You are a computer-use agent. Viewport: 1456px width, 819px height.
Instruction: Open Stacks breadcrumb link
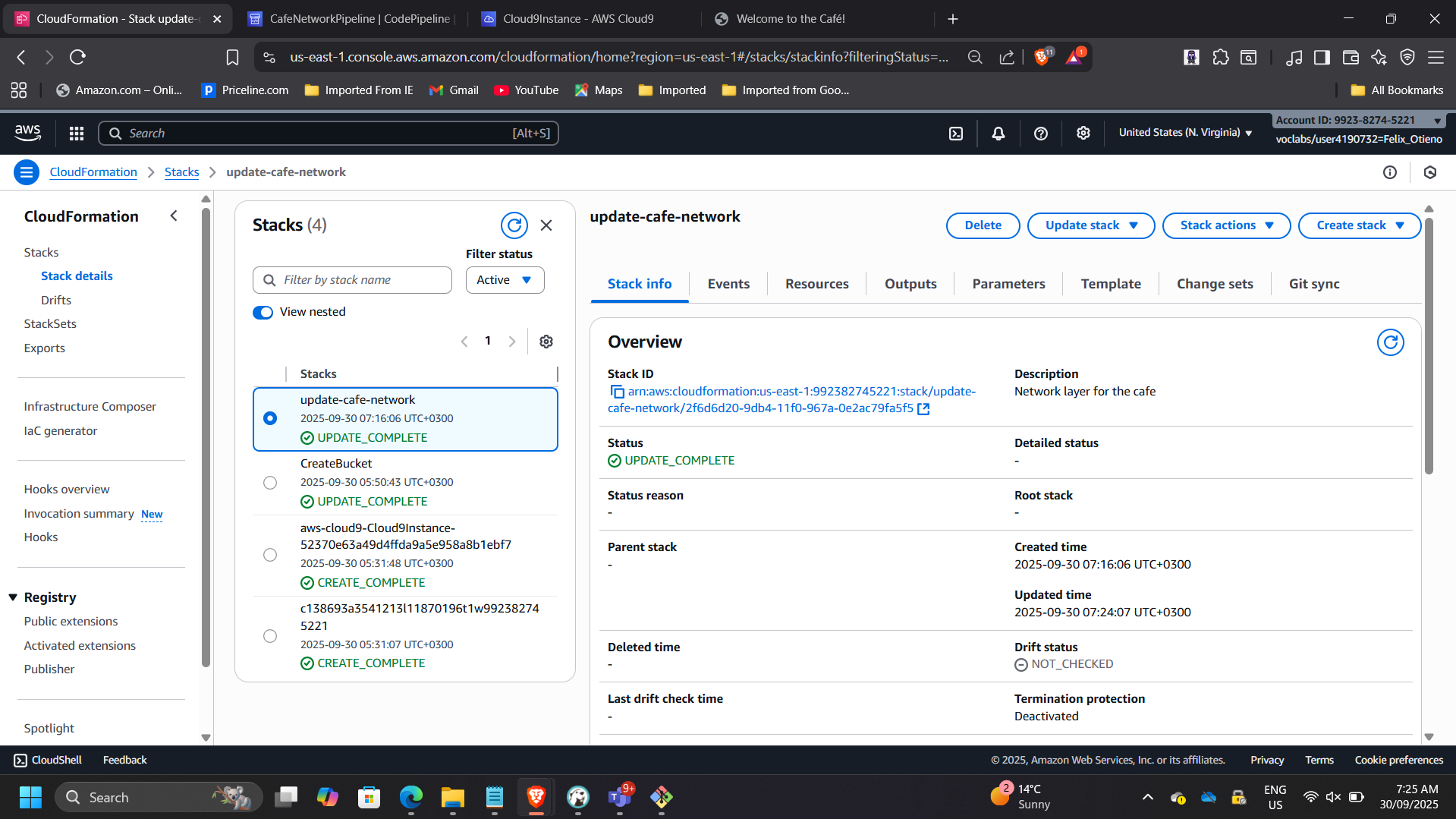182,172
